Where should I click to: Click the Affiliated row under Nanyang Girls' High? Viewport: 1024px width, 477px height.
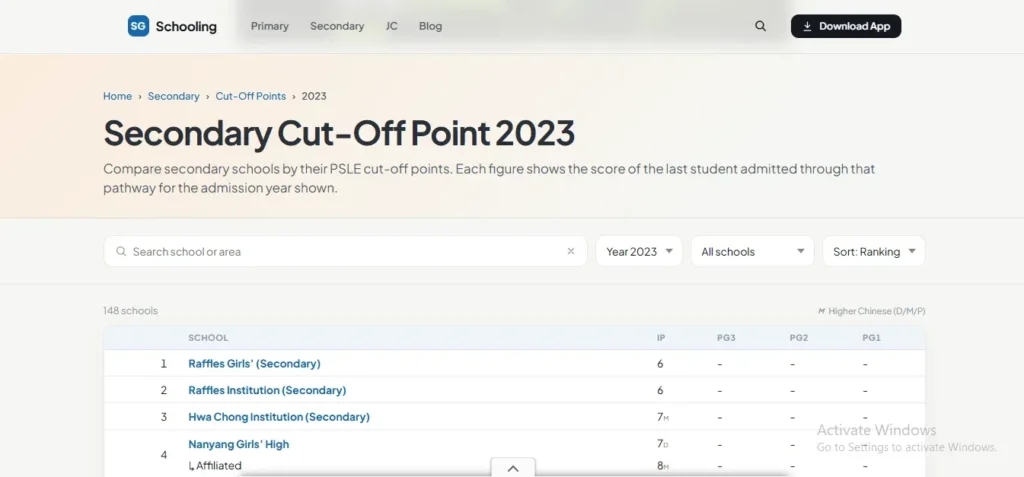(215, 466)
